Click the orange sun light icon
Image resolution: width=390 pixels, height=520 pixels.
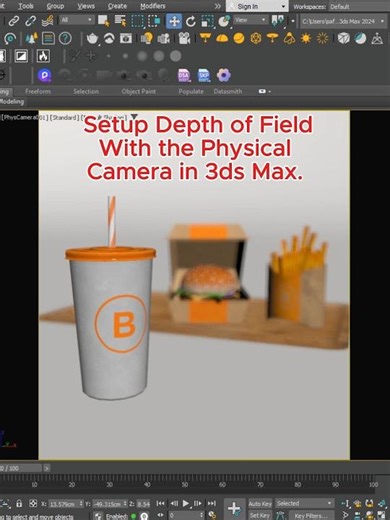coord(306,39)
